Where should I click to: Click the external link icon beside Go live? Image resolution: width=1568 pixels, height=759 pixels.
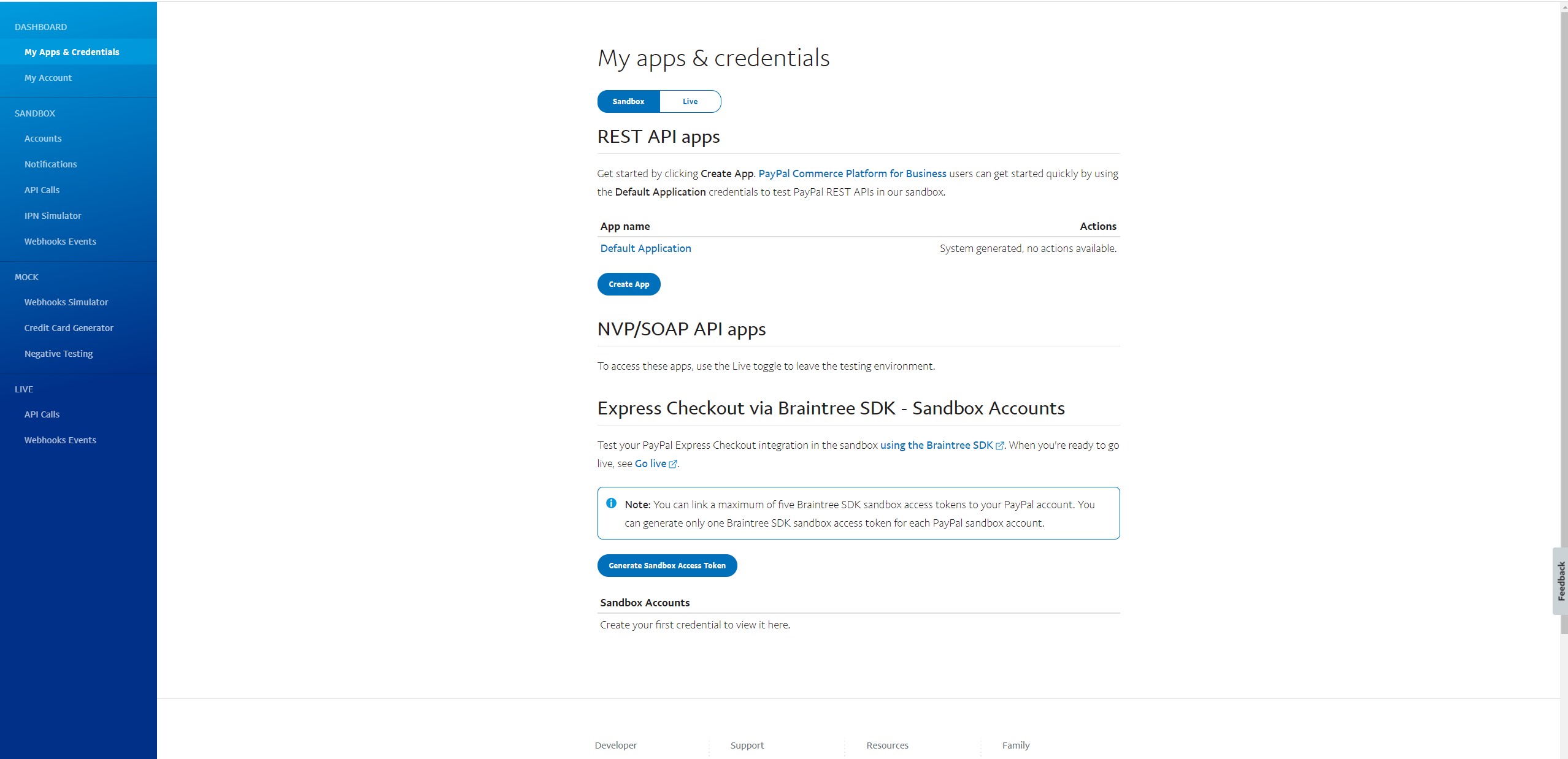point(673,464)
